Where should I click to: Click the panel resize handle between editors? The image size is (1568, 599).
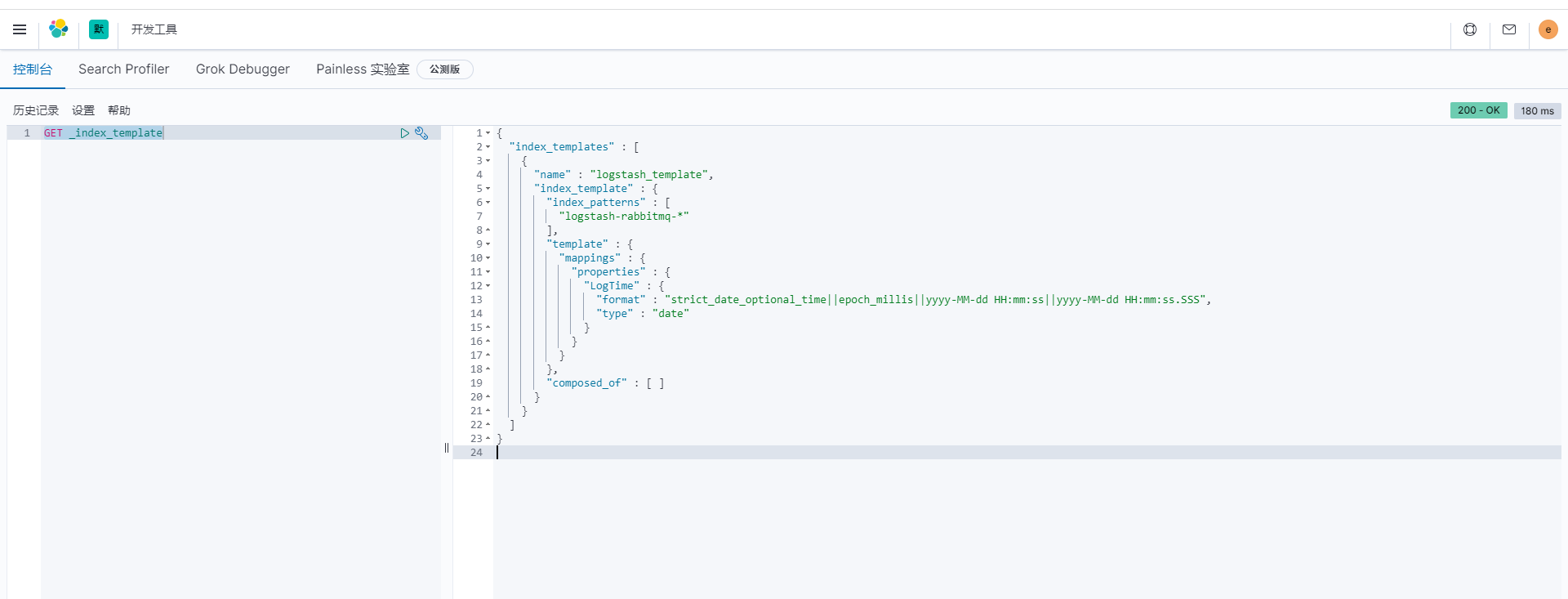click(447, 448)
